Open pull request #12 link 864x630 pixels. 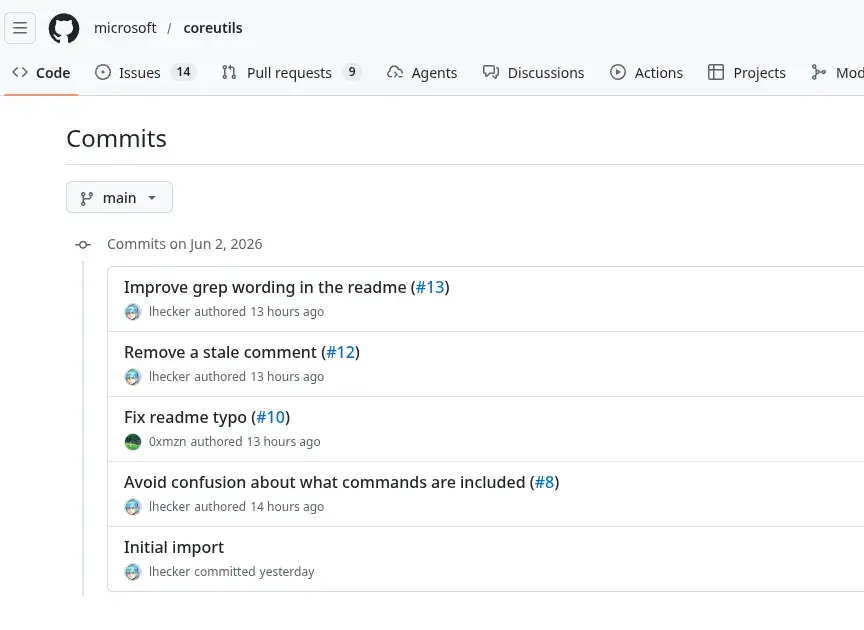341,352
